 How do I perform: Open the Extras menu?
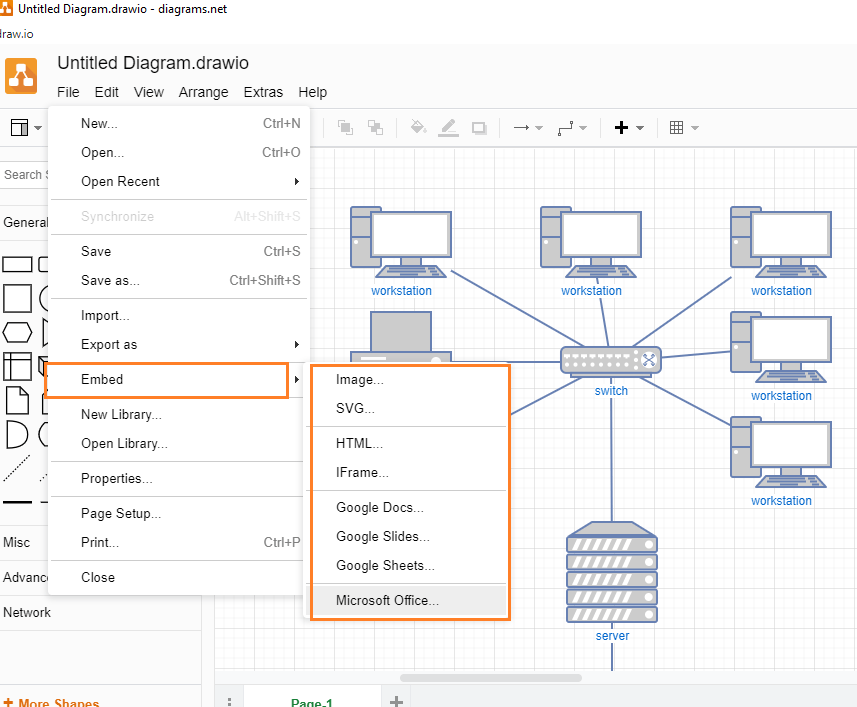click(263, 92)
